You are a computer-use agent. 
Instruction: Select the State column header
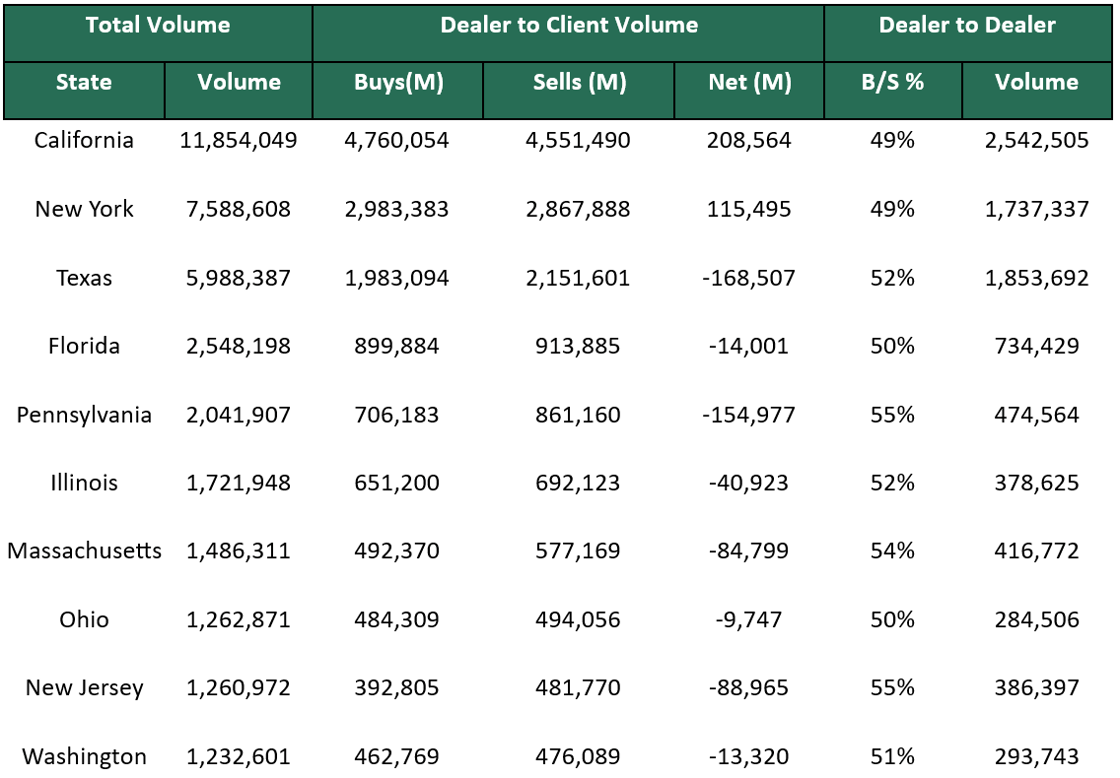84,83
